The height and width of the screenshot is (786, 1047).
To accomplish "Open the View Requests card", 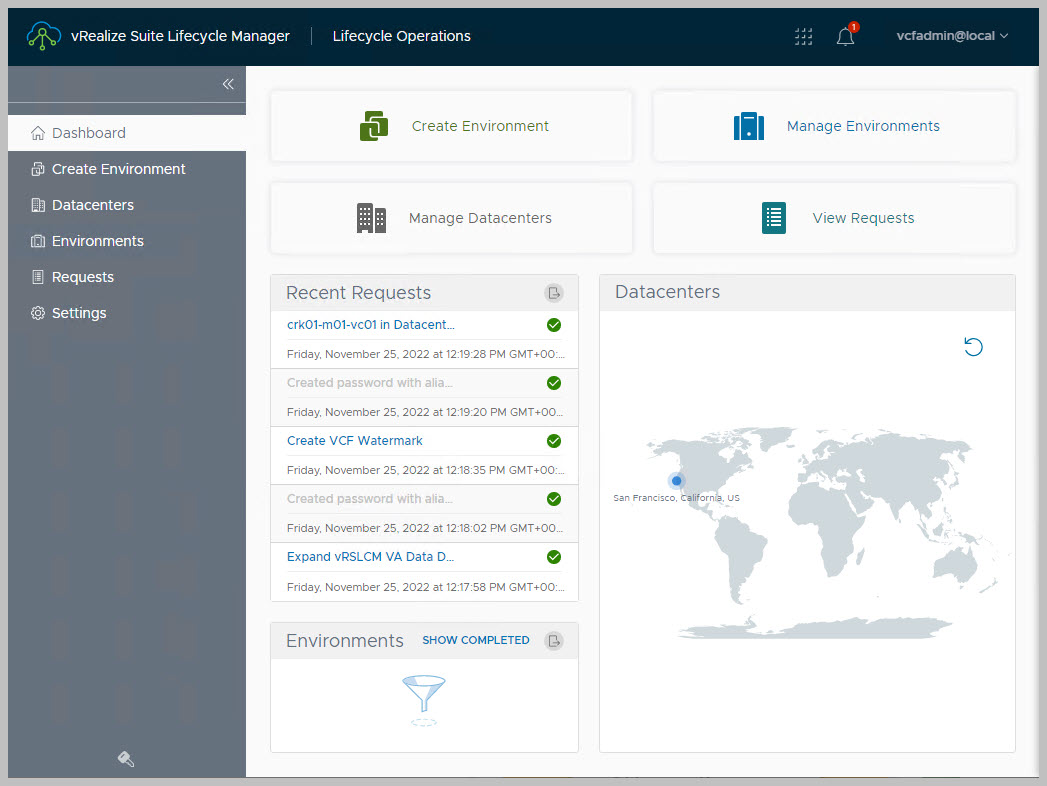I will 834,218.
